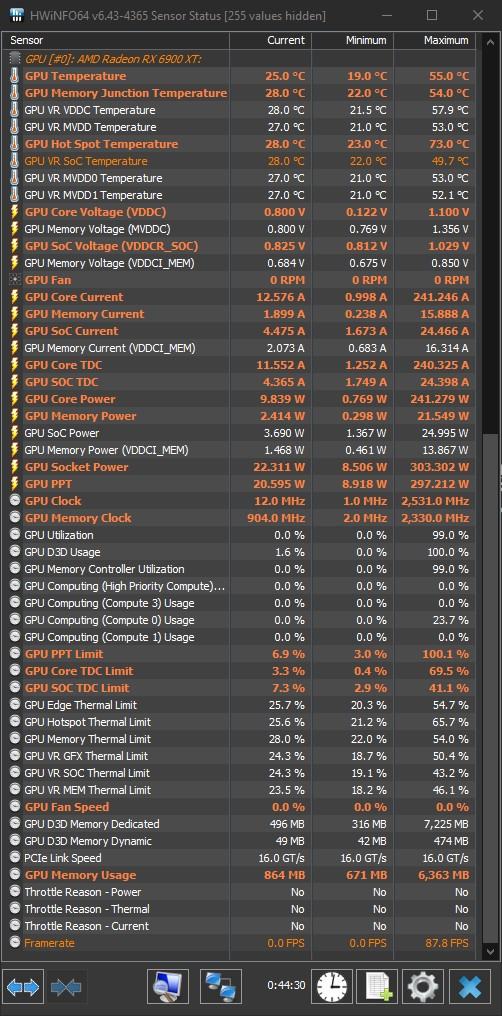502x1016 pixels.
Task: Click the dial icon beside Framerate
Action: [15, 943]
